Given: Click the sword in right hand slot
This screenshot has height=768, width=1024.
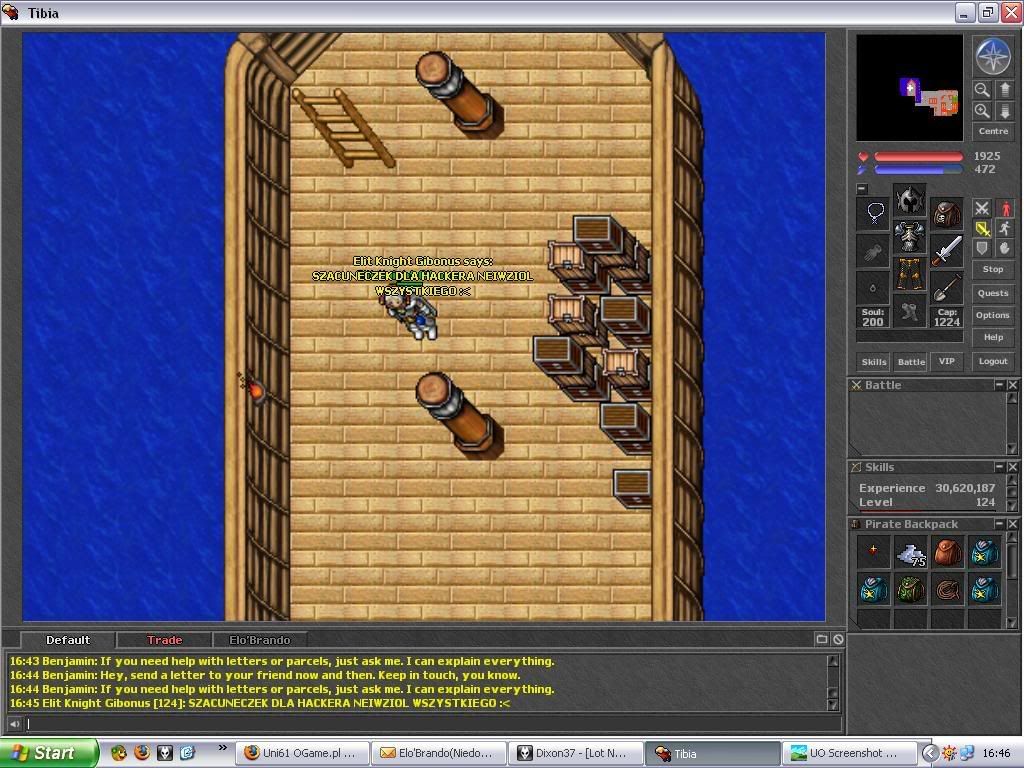Looking at the screenshot, I should point(946,251).
